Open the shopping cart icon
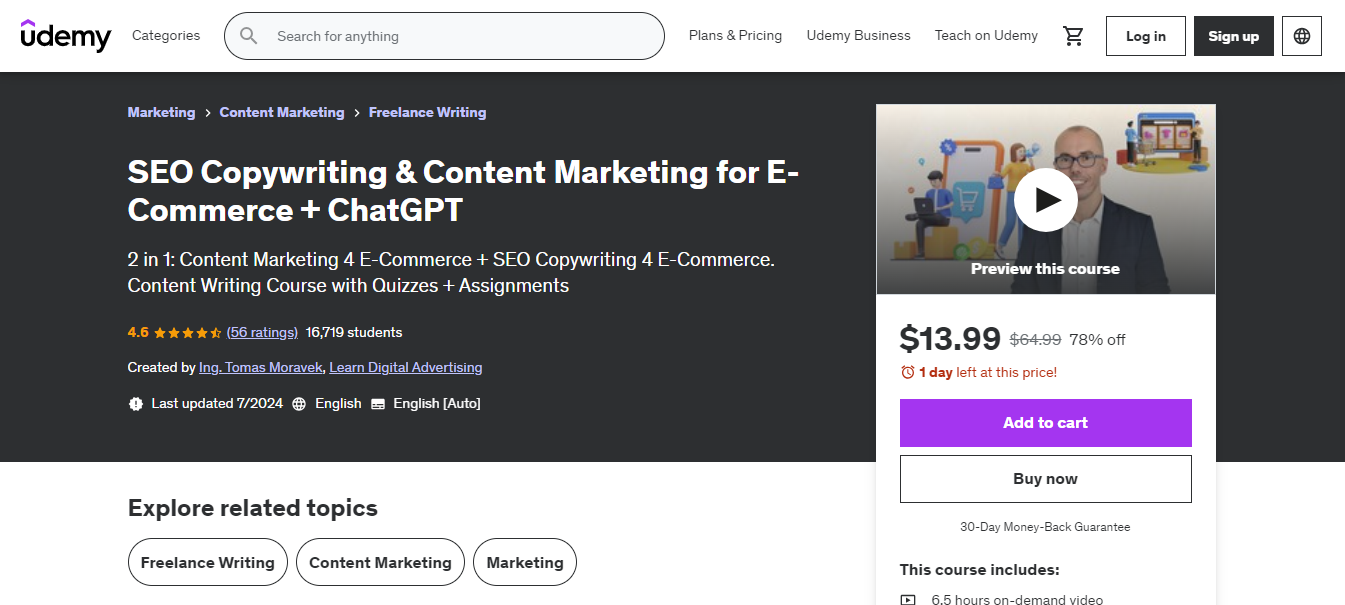The image size is (1345, 605). [x=1074, y=36]
